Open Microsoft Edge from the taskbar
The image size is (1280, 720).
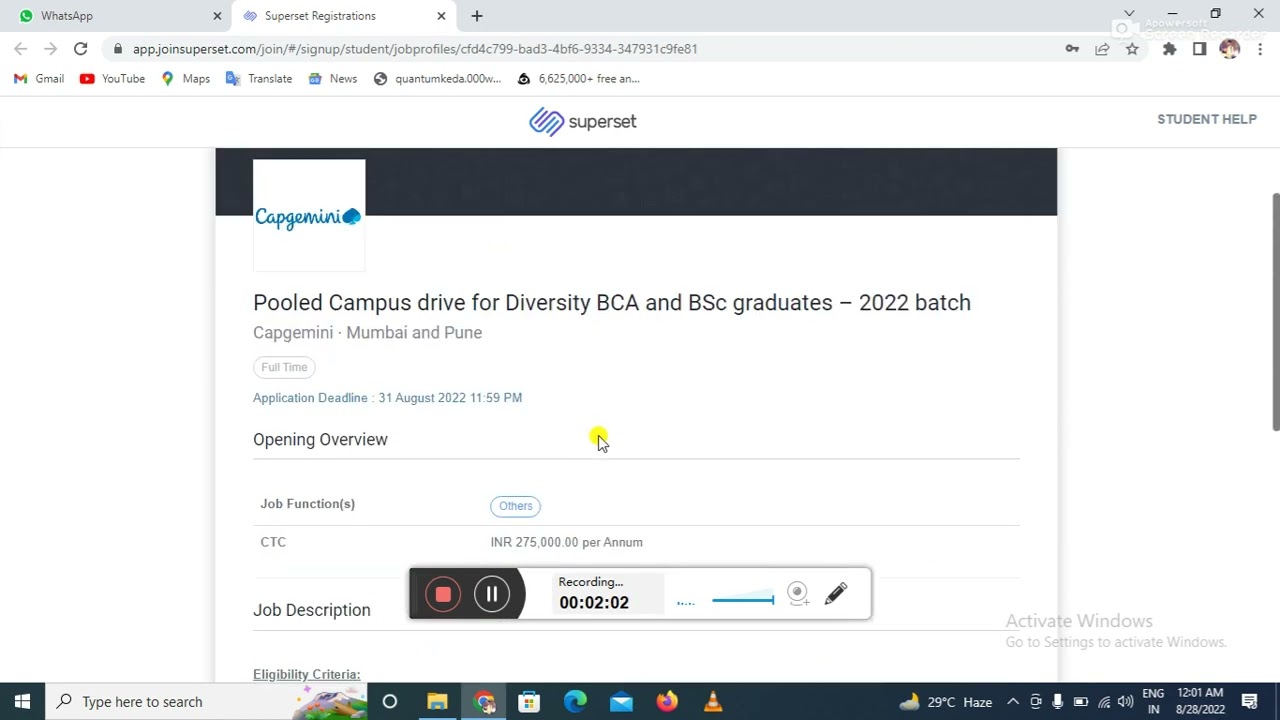pyautogui.click(x=575, y=702)
